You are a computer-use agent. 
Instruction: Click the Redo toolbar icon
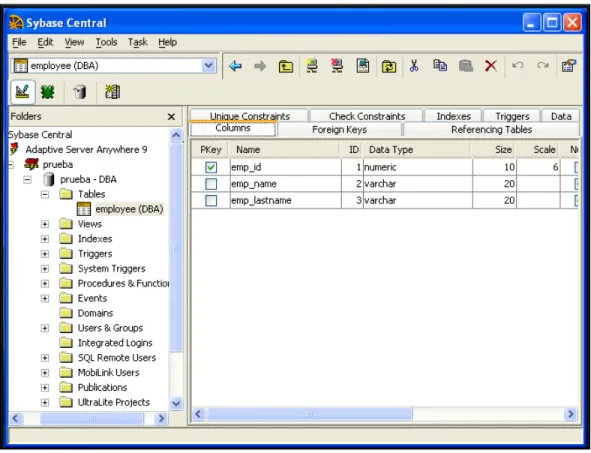click(543, 66)
